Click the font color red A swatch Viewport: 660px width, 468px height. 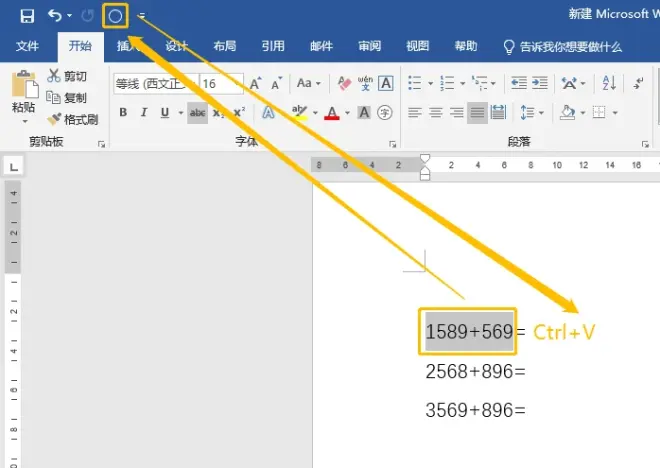(x=332, y=113)
